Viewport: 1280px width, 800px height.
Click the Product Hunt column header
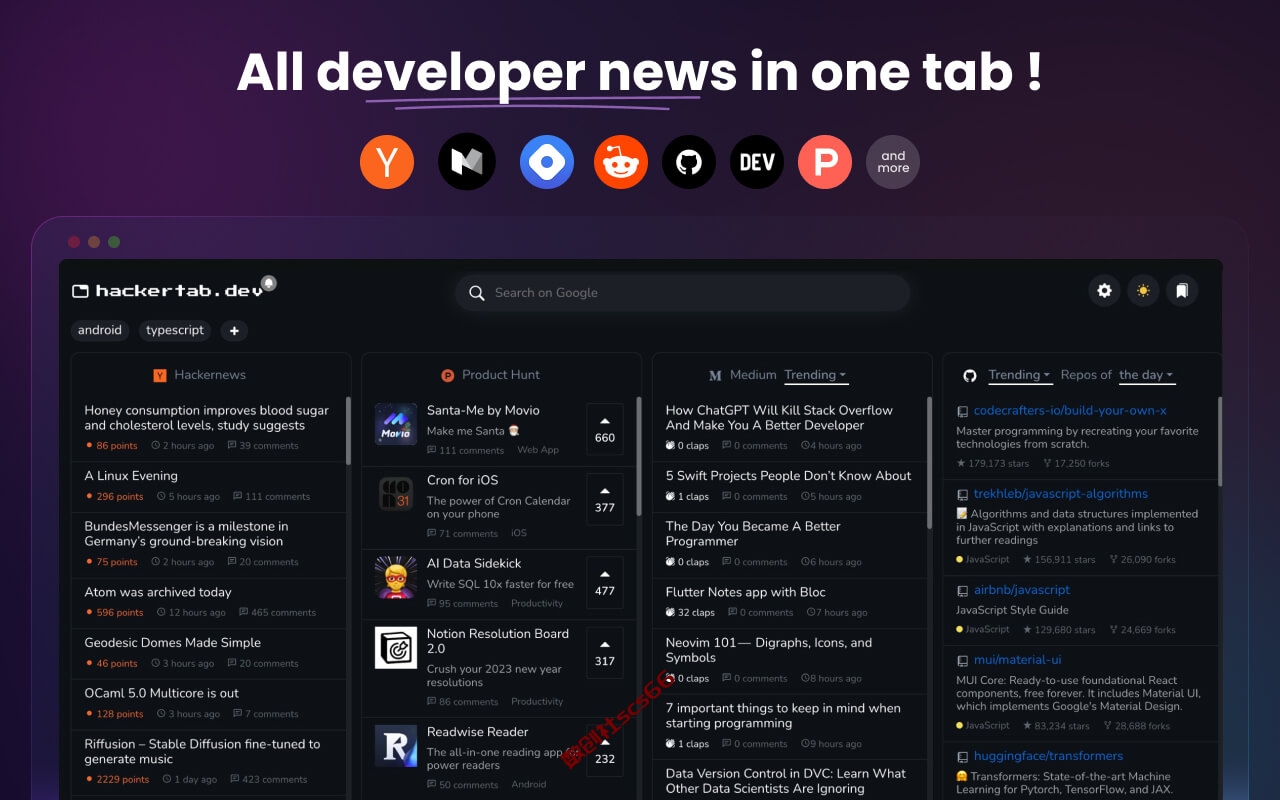(x=491, y=375)
